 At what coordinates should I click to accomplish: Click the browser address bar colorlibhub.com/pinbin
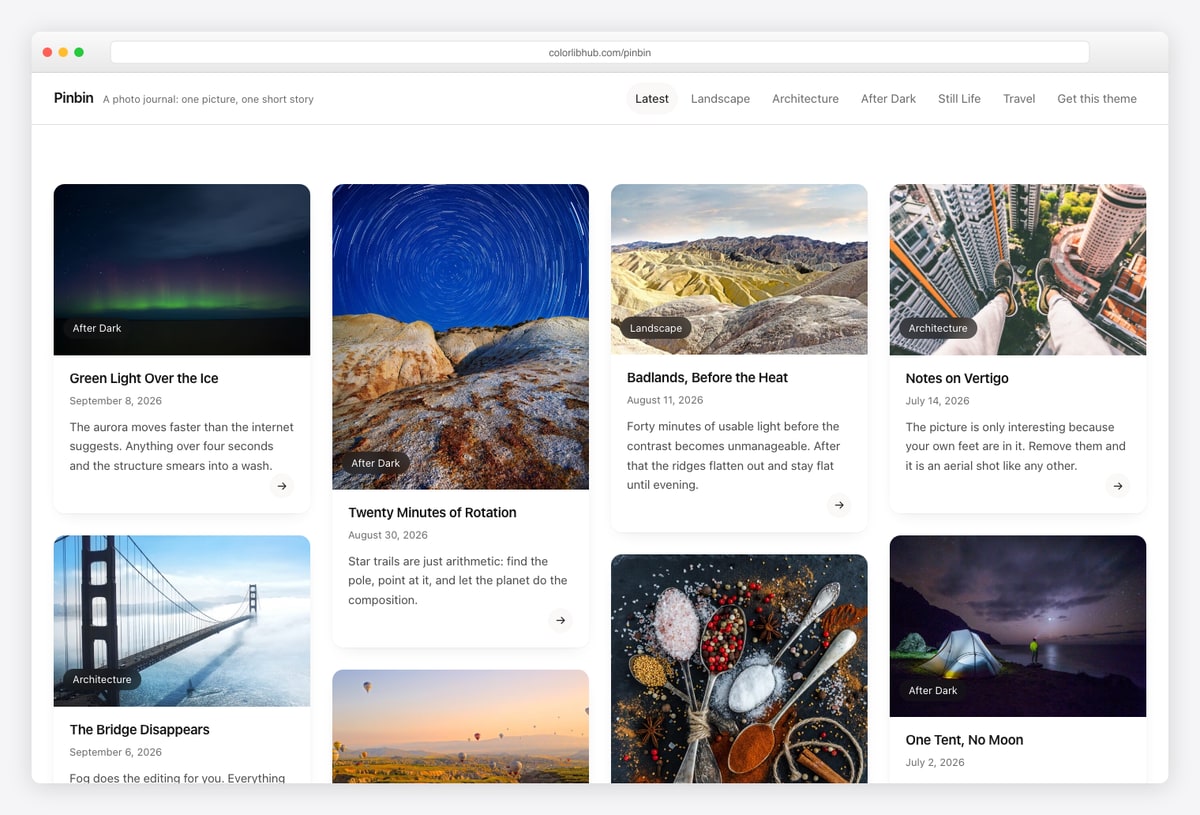600,53
